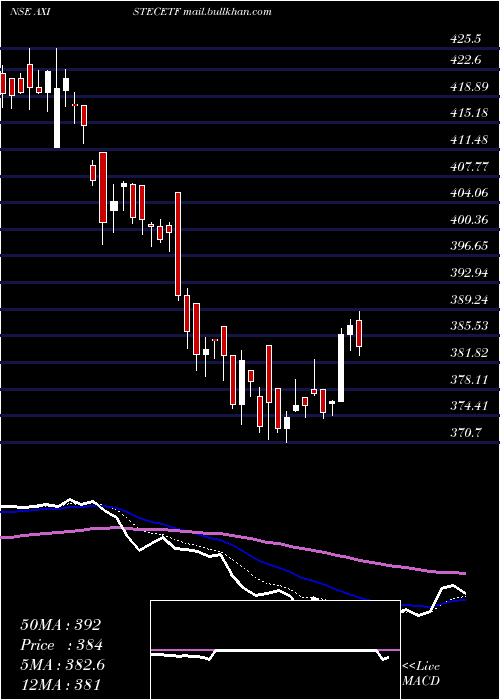The width and height of the screenshot is (500, 700).
Task: Click the 392.94 price axis label
Action: (x=469, y=273)
